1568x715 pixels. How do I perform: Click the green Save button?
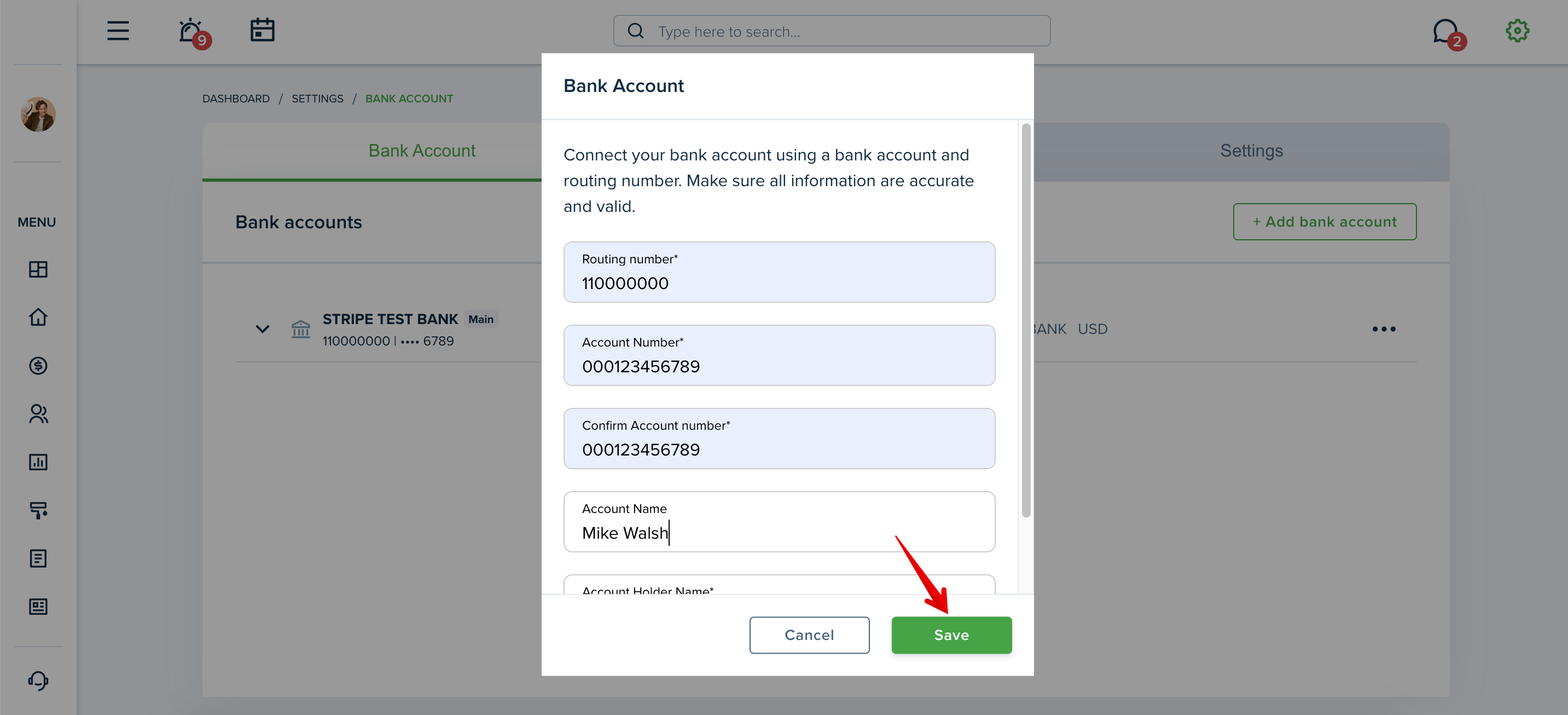951,635
